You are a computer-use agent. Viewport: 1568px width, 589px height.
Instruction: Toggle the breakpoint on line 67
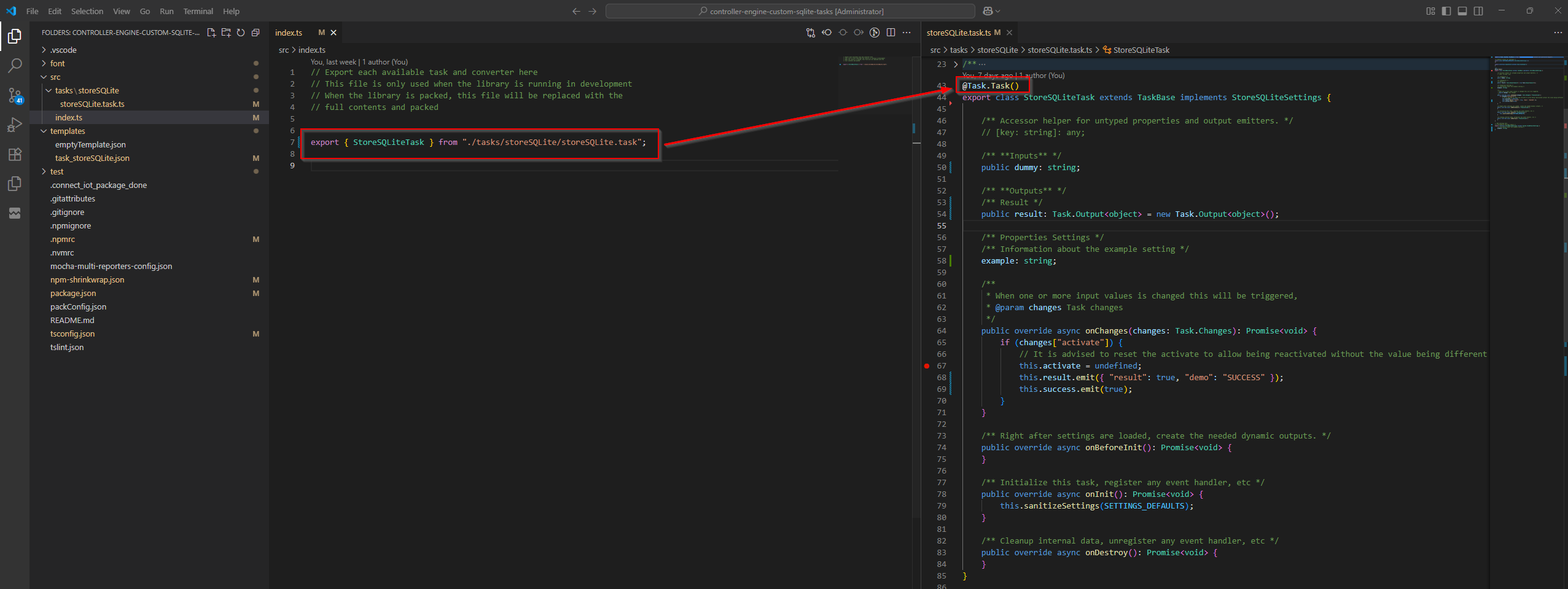point(927,366)
